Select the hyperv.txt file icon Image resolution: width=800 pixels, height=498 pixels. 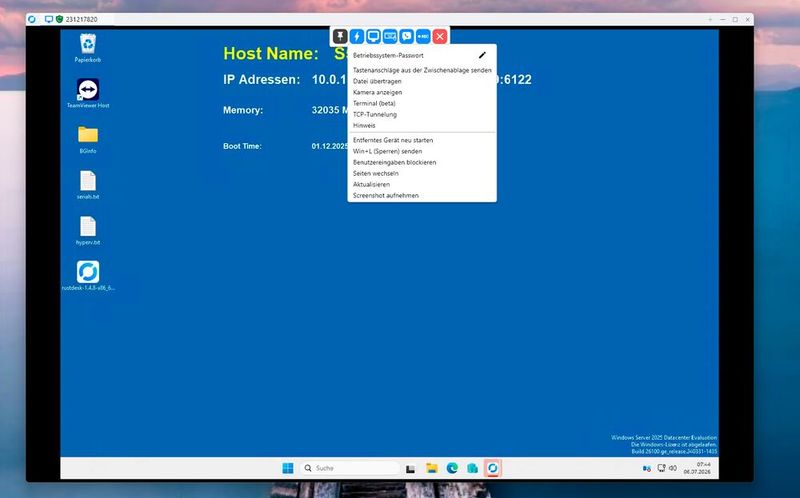[88, 231]
